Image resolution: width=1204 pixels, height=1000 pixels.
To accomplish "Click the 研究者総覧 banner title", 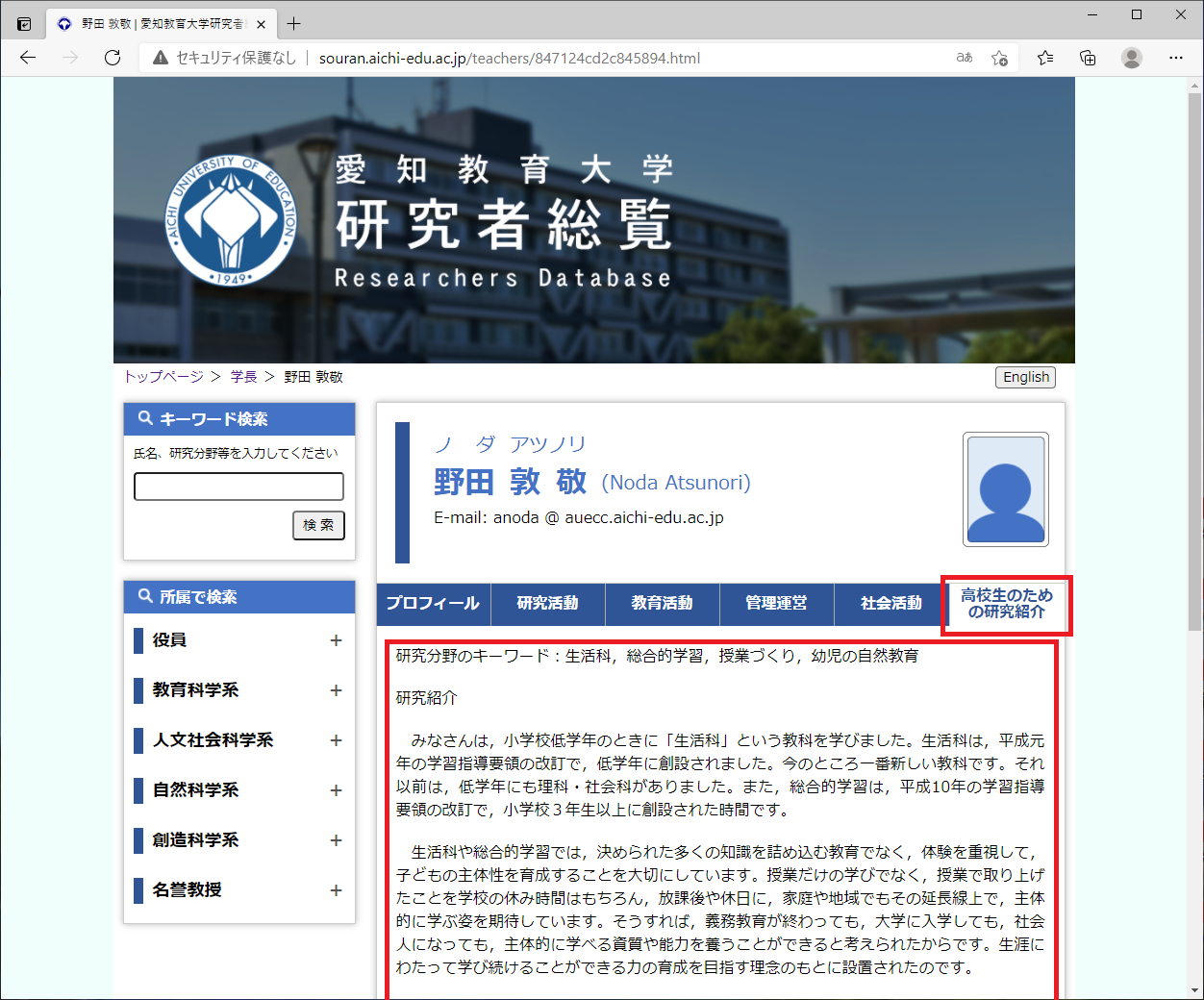I will (504, 226).
